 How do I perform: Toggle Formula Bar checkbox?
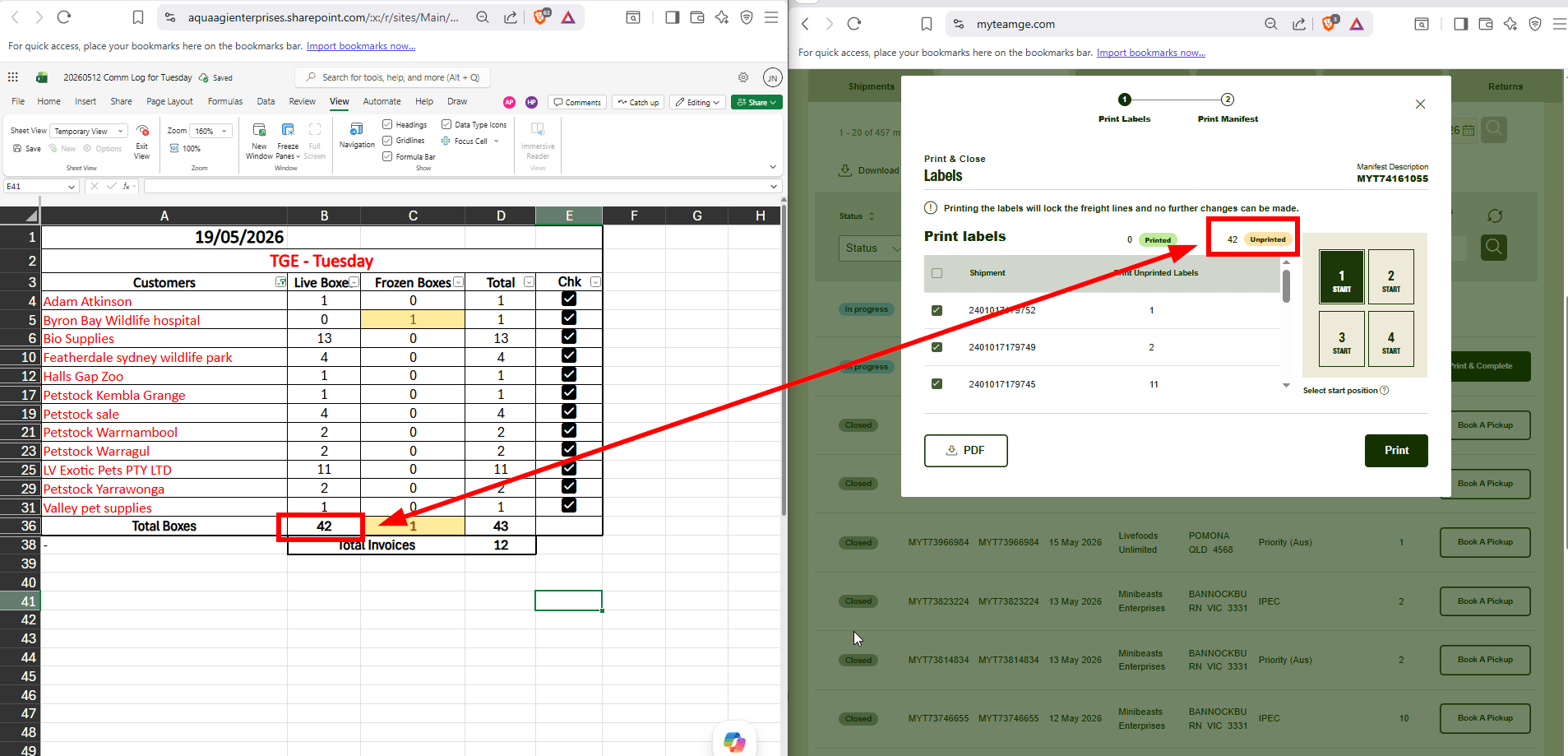tap(387, 156)
